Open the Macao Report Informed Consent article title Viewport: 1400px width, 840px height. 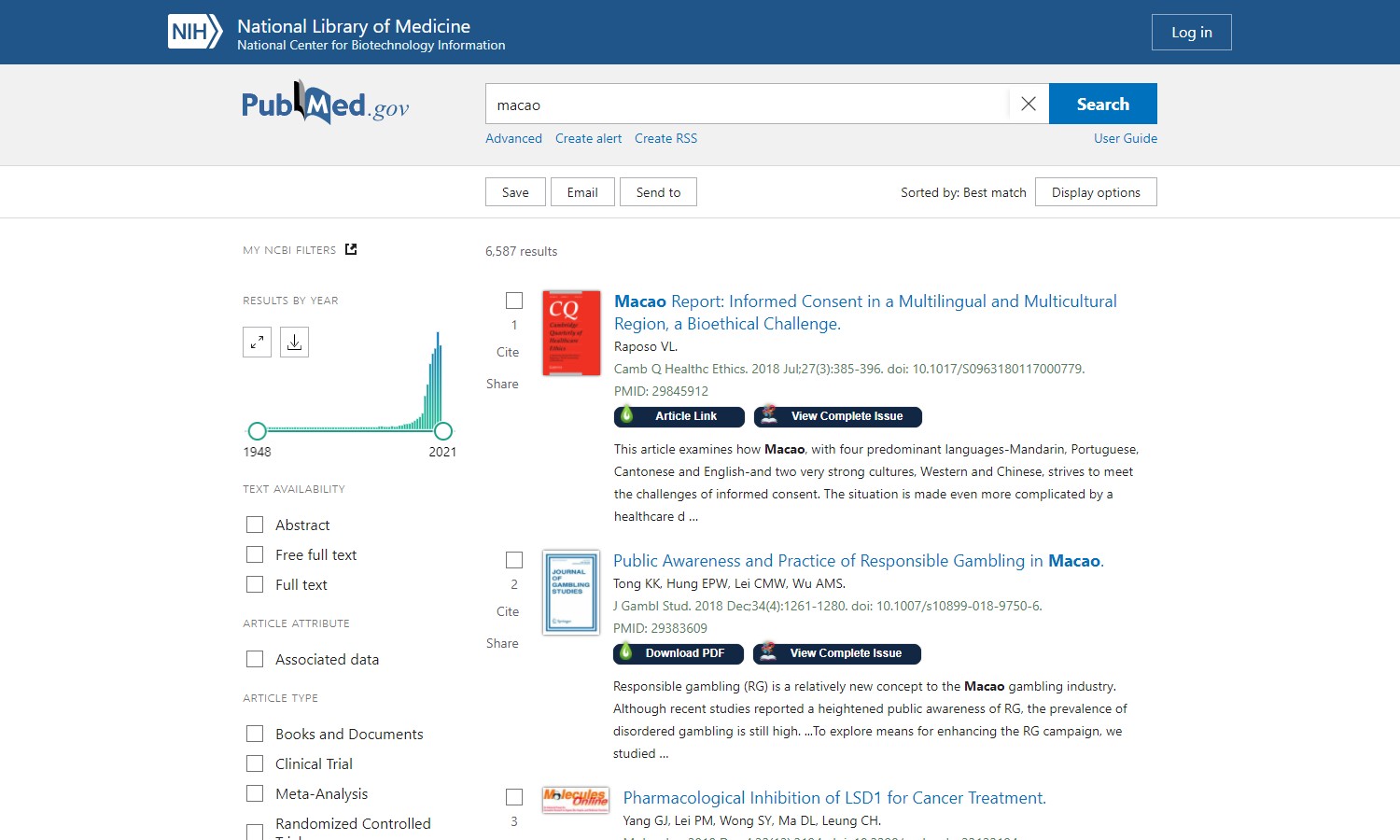click(865, 313)
